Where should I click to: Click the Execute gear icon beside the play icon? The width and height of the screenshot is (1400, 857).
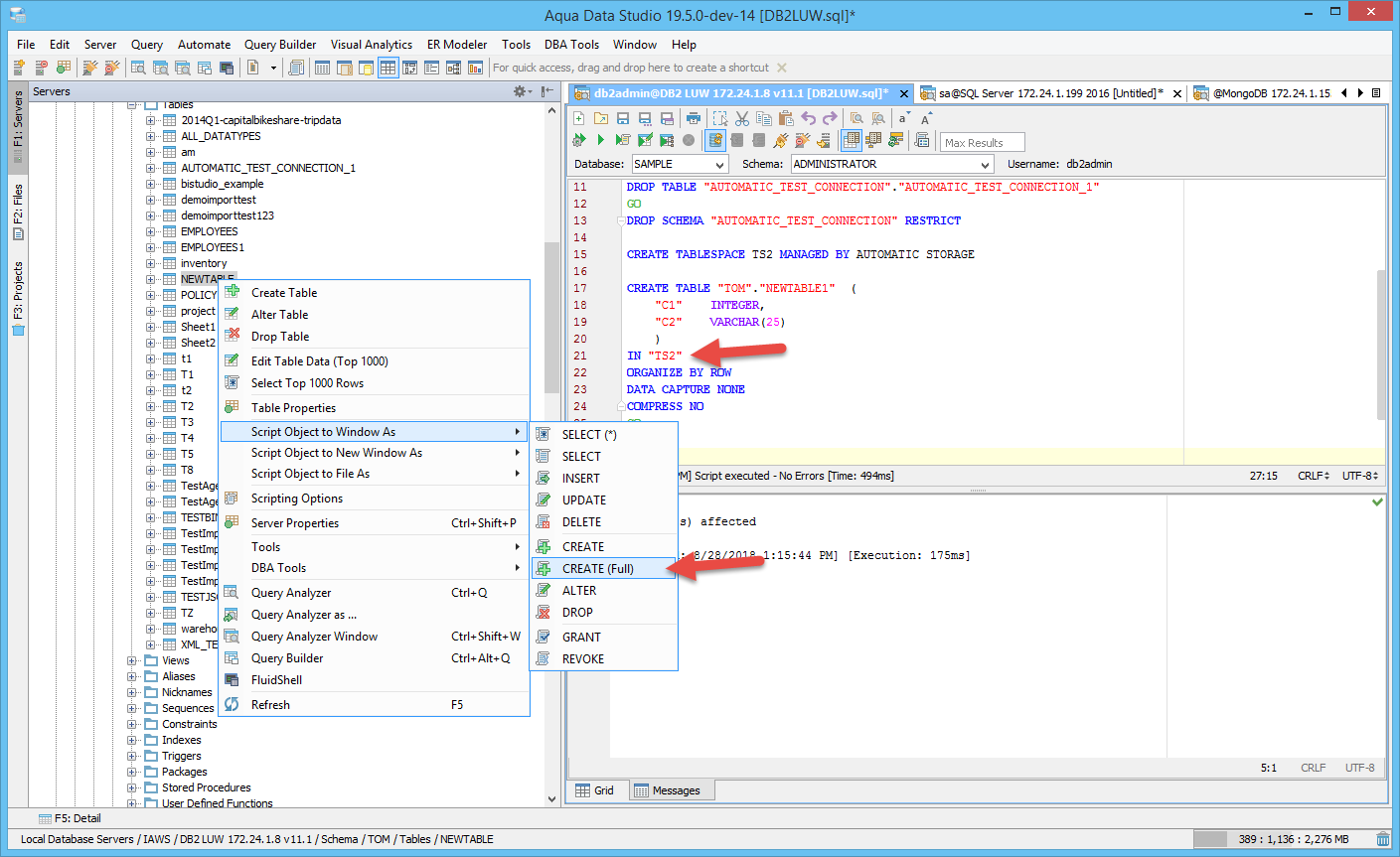coord(579,140)
